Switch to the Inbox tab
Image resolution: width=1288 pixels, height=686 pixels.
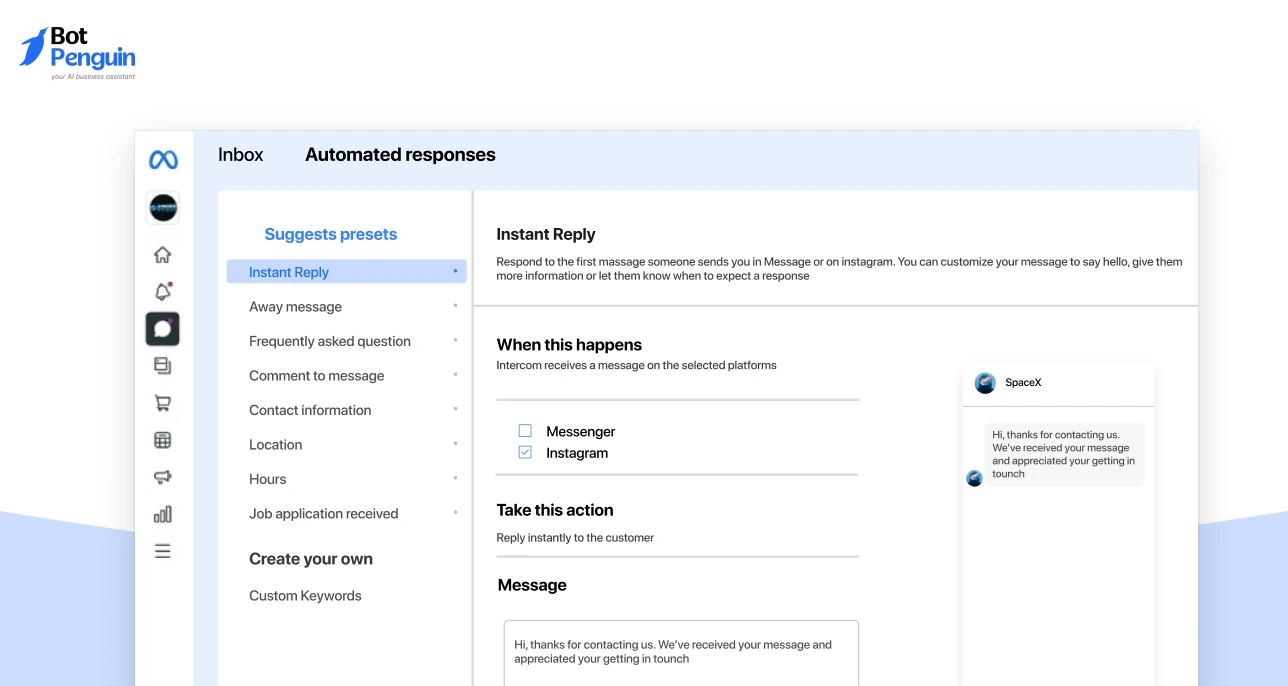coord(241,155)
